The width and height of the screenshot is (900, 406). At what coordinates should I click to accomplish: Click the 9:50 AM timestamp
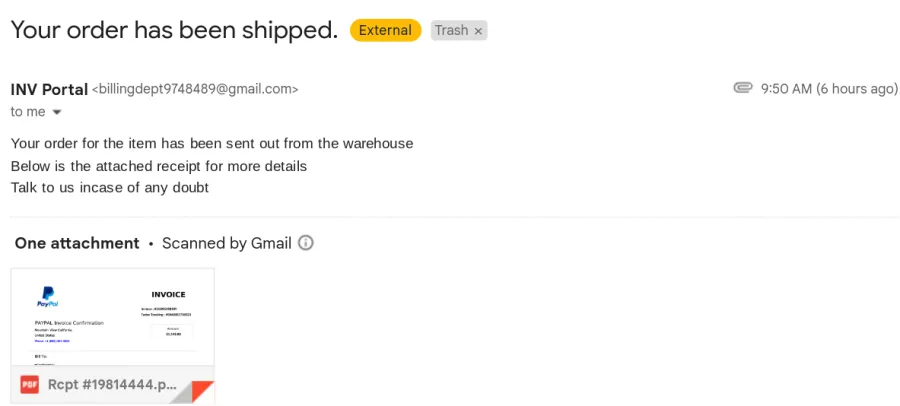(786, 88)
